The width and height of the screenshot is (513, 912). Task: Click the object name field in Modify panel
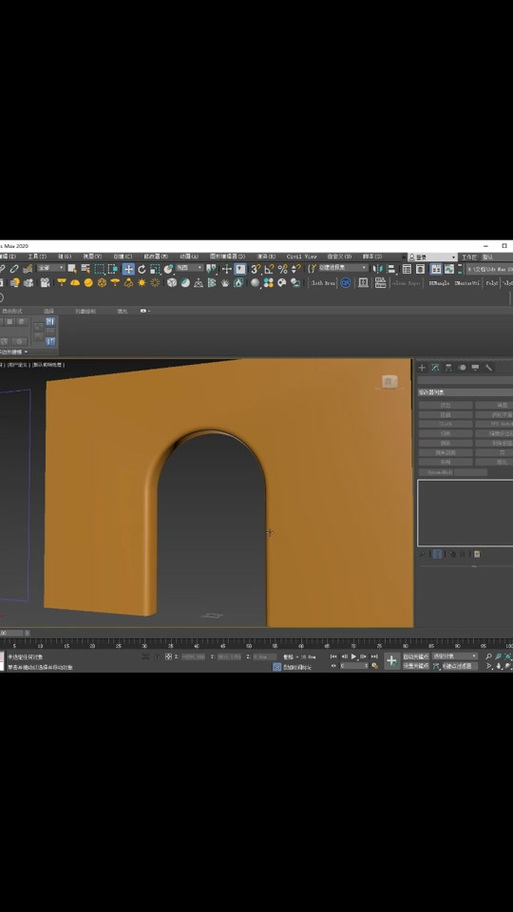coord(465,380)
